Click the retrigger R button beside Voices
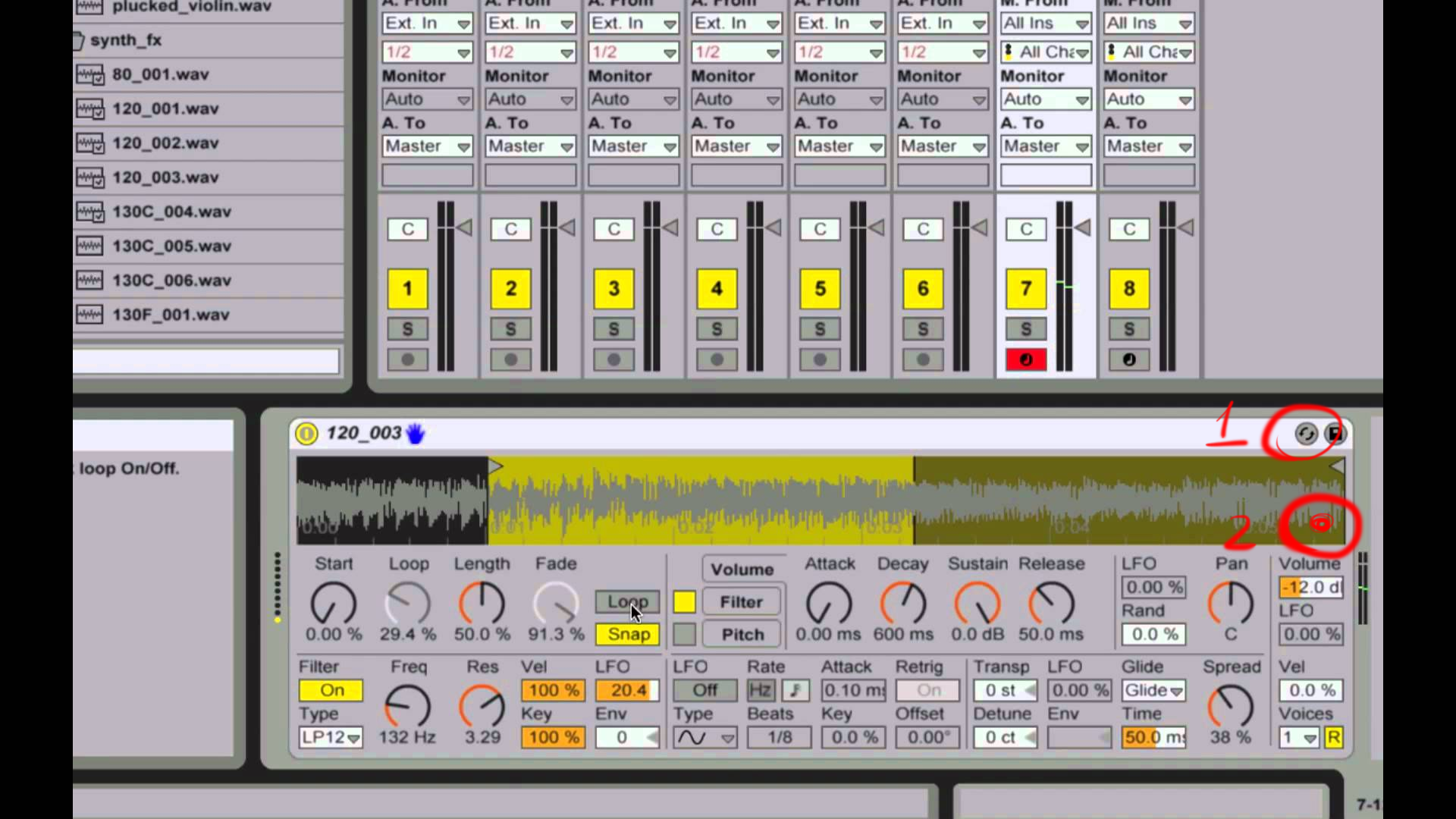Image resolution: width=1456 pixels, height=819 pixels. click(x=1333, y=737)
